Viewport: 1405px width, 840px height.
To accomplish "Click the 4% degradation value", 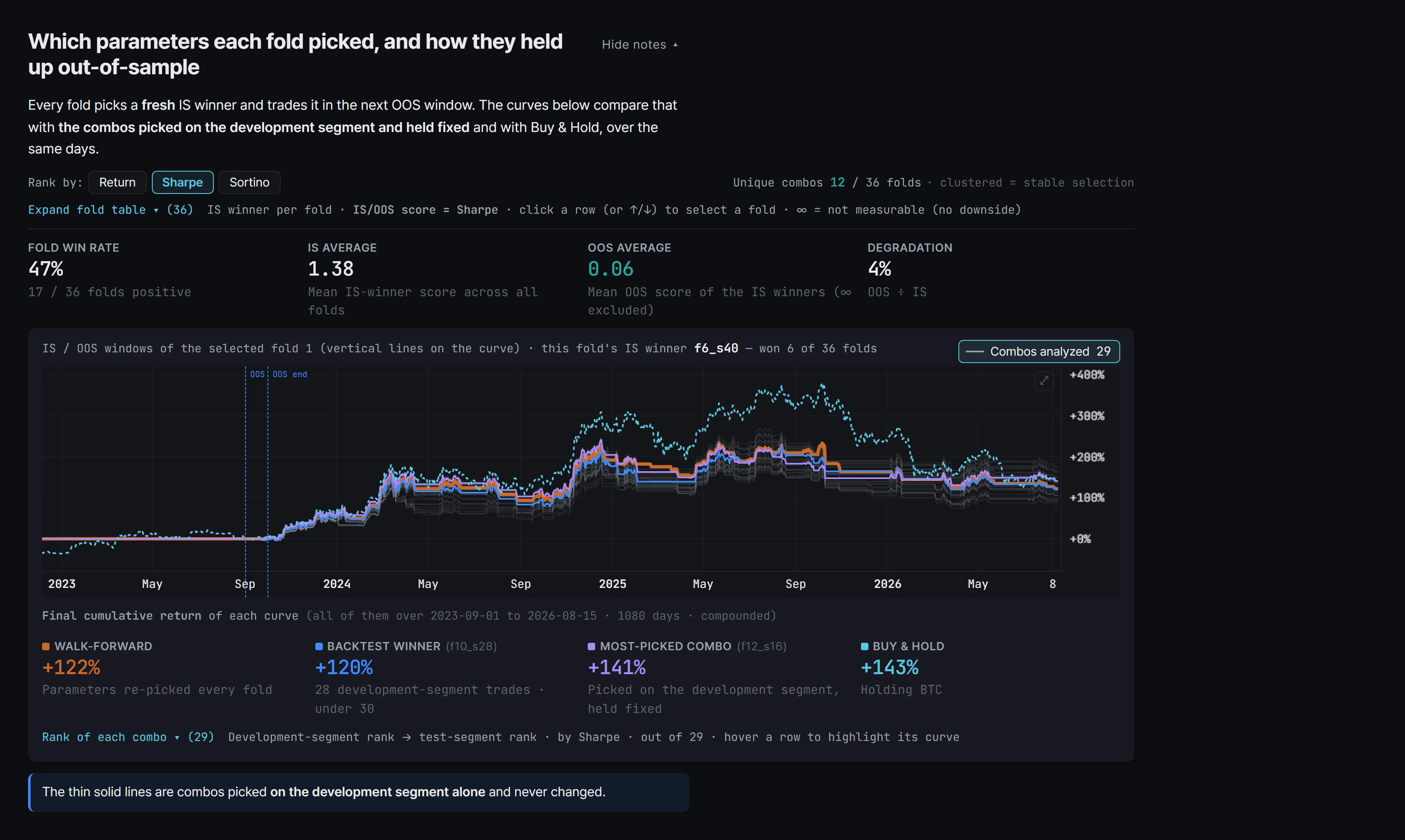I will (880, 269).
